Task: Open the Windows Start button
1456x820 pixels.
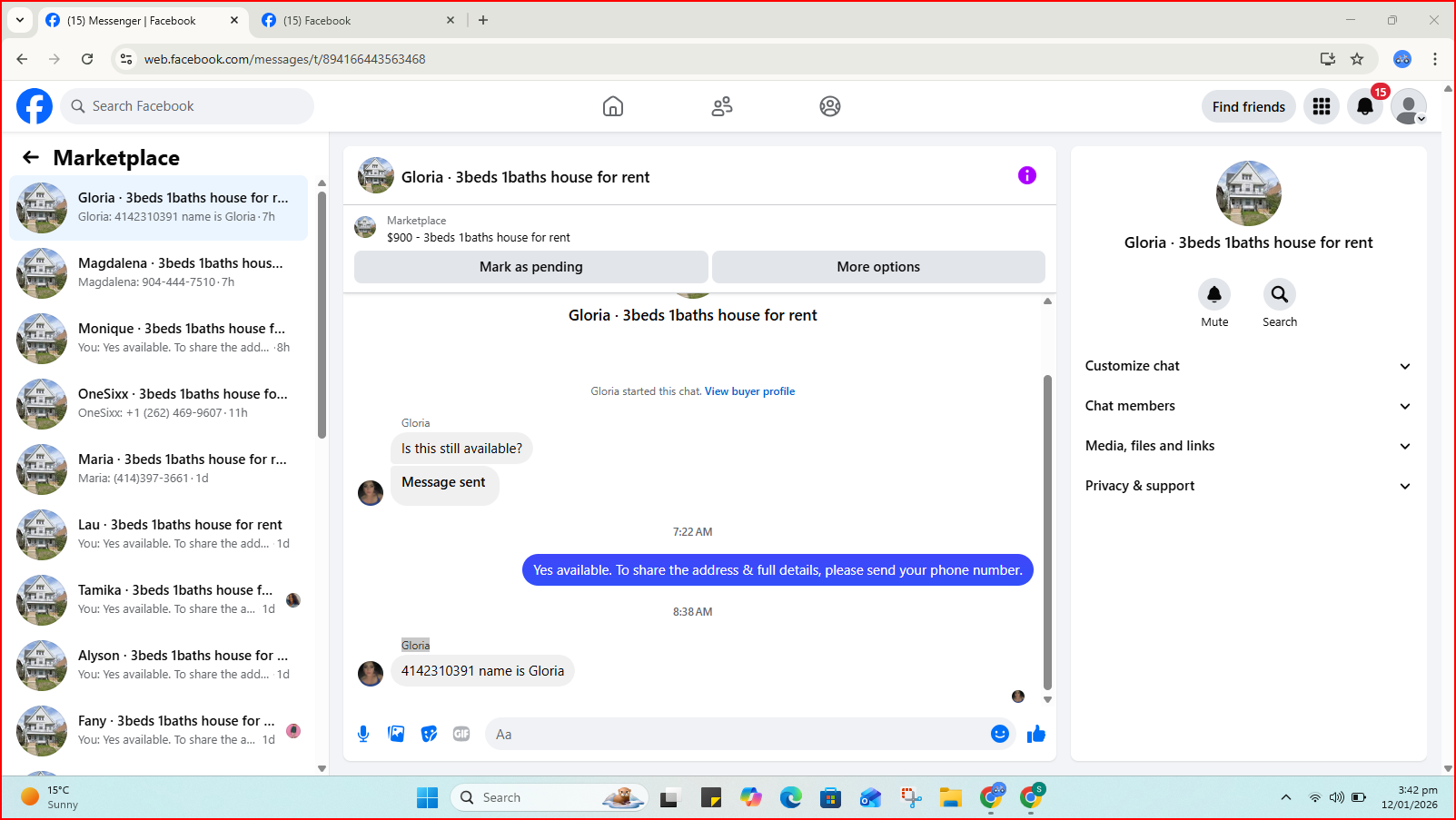Action: [427, 797]
